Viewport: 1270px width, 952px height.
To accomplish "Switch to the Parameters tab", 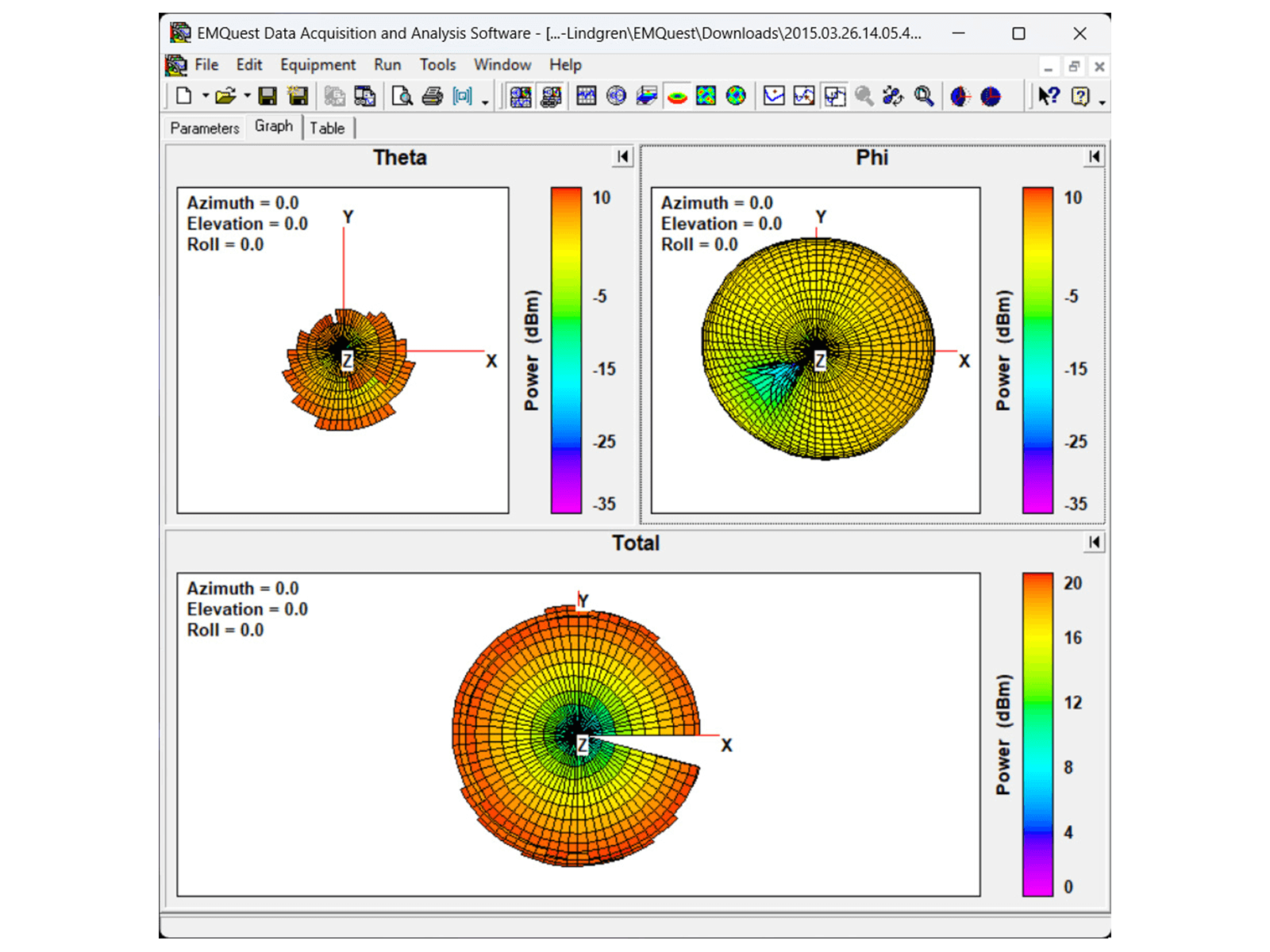I will point(204,128).
